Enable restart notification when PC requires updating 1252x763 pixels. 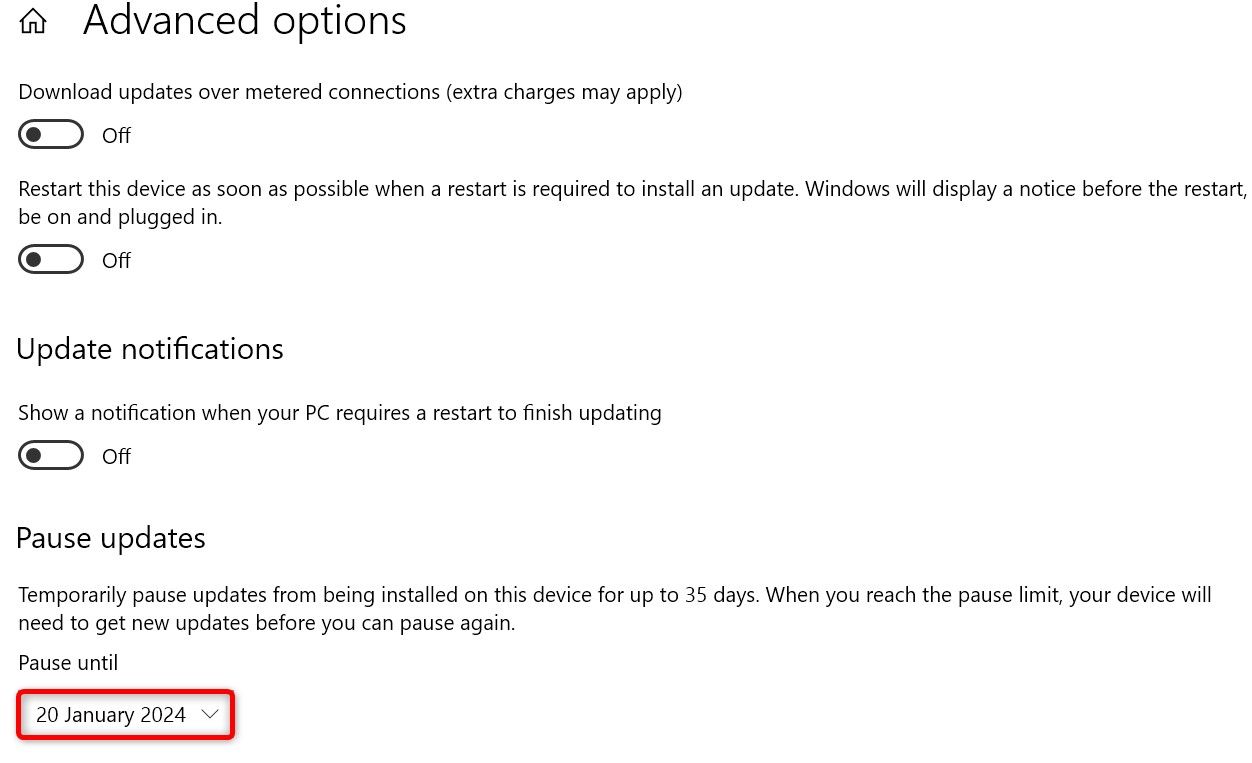click(51, 455)
